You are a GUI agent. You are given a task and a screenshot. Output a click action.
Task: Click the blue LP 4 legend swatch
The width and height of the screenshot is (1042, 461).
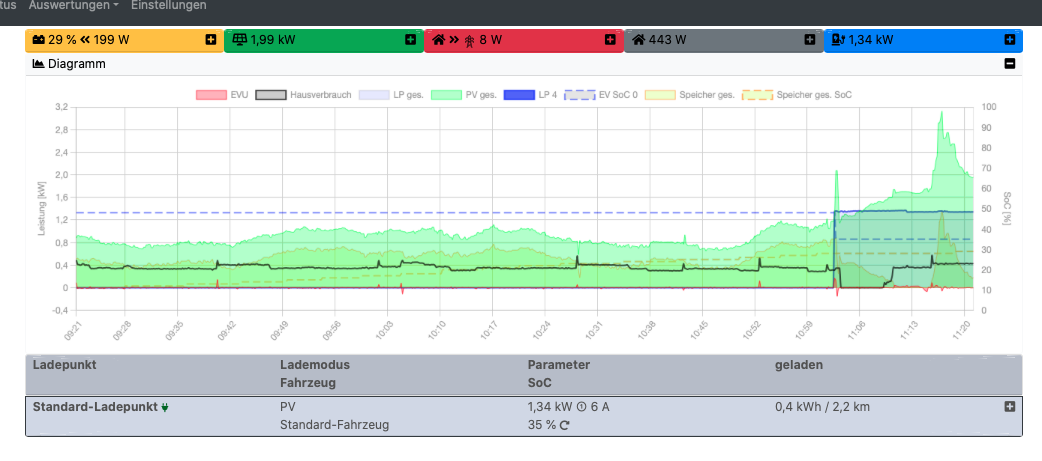519,95
